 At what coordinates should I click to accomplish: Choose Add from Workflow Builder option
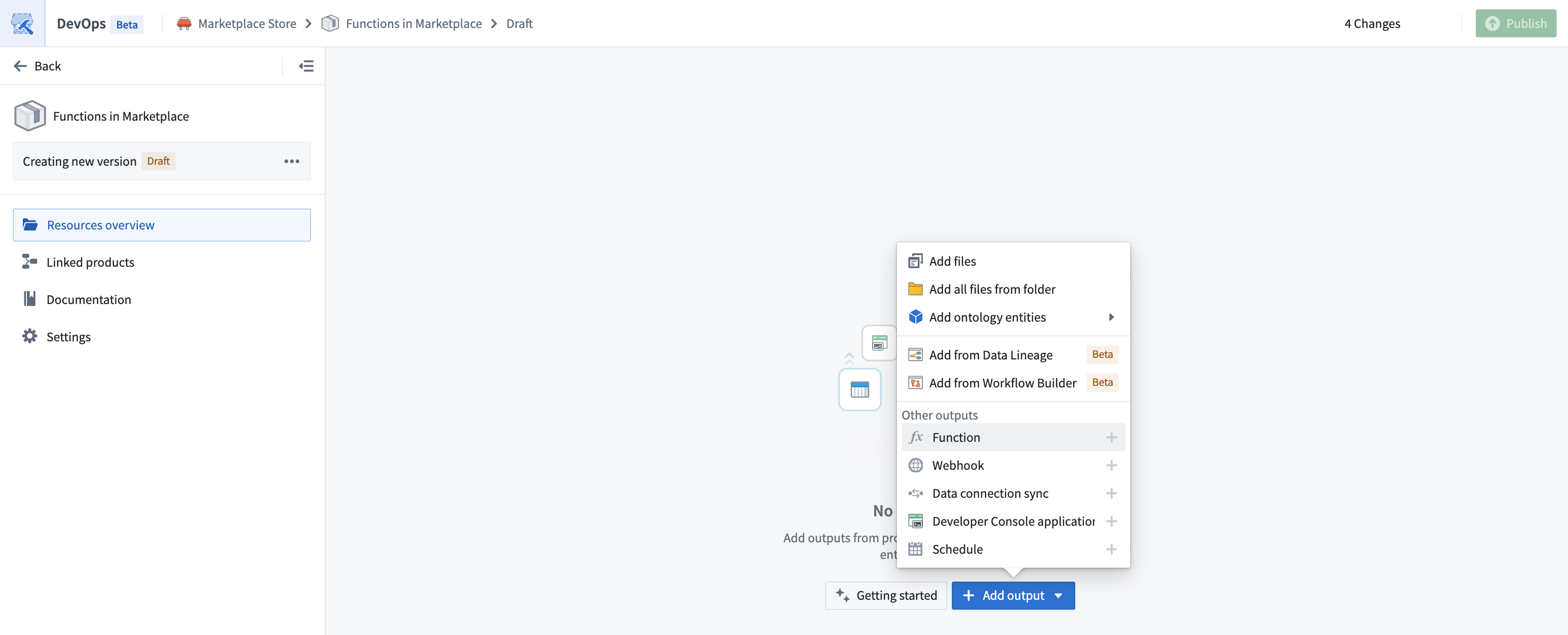click(1002, 383)
